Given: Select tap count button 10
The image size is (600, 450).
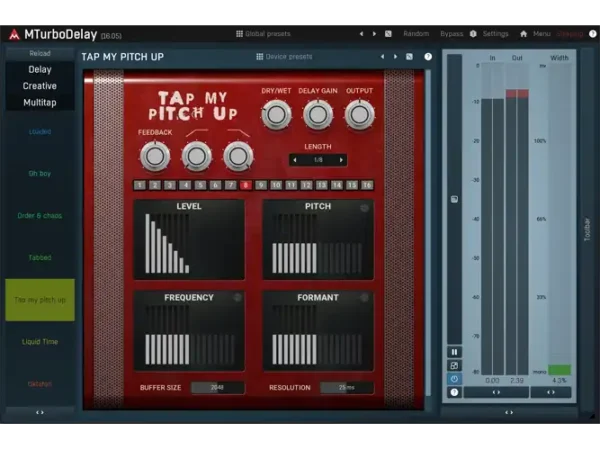Looking at the screenshot, I should coord(276,185).
